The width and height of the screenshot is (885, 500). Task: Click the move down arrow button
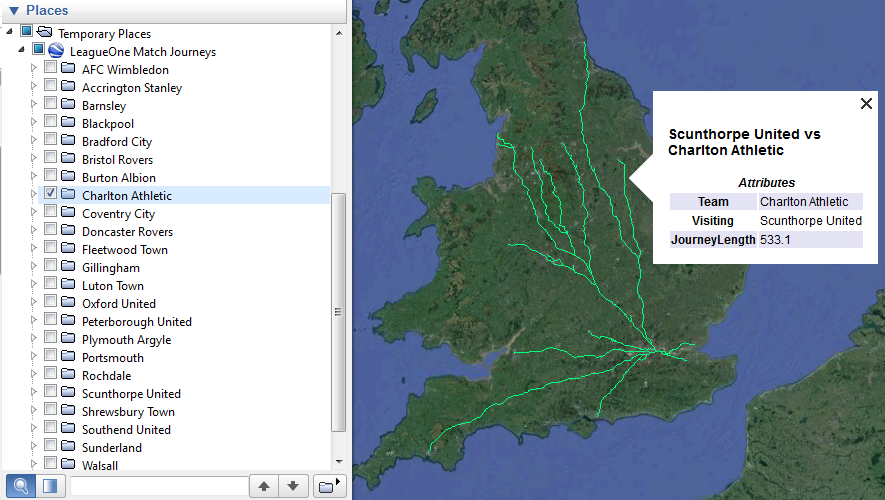(x=293, y=486)
